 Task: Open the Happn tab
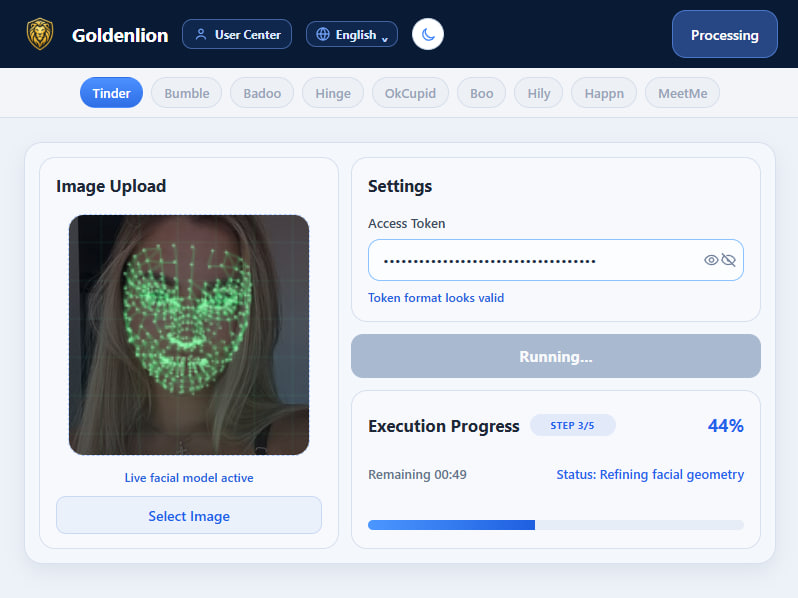click(604, 93)
